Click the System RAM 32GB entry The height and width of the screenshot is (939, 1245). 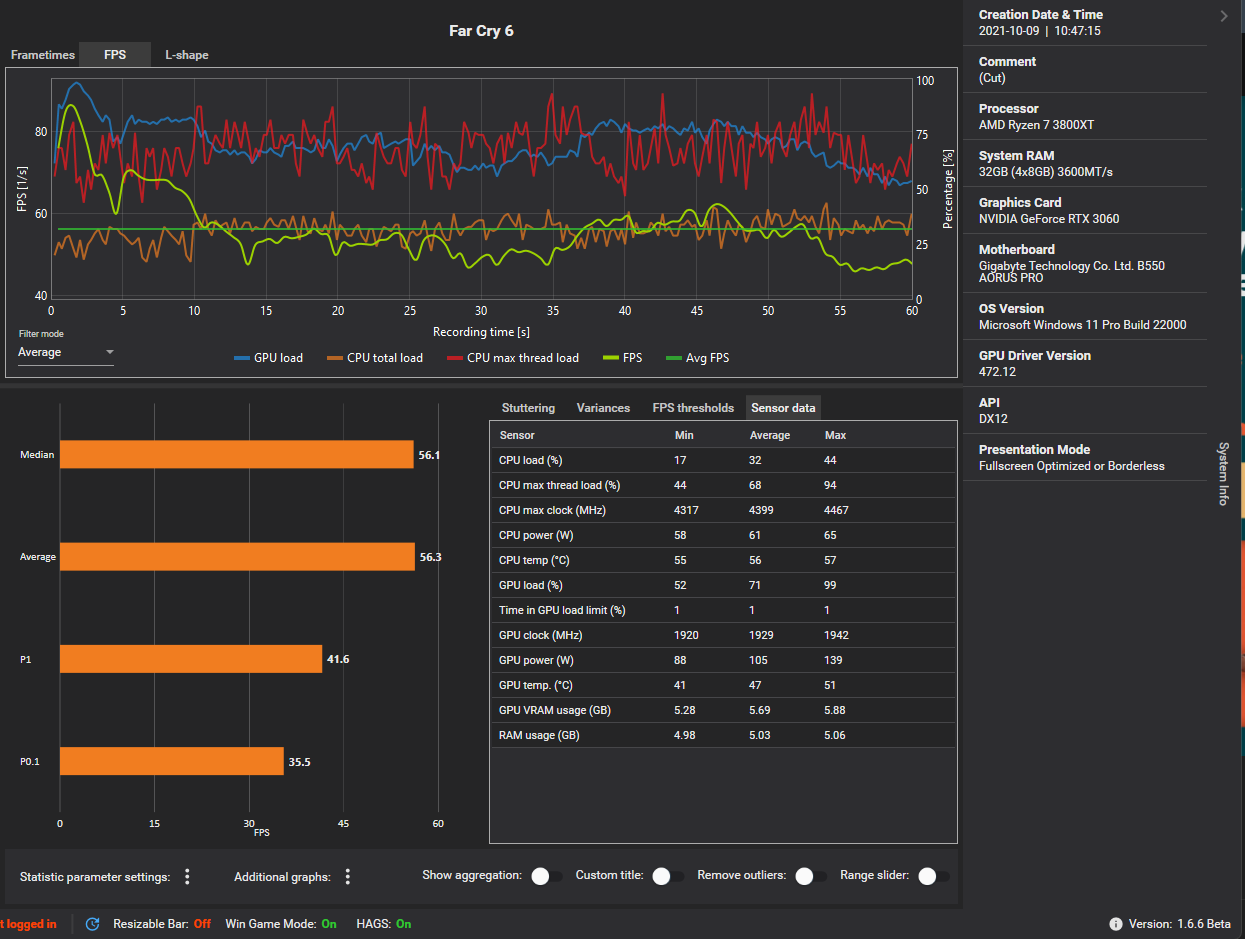[1085, 163]
